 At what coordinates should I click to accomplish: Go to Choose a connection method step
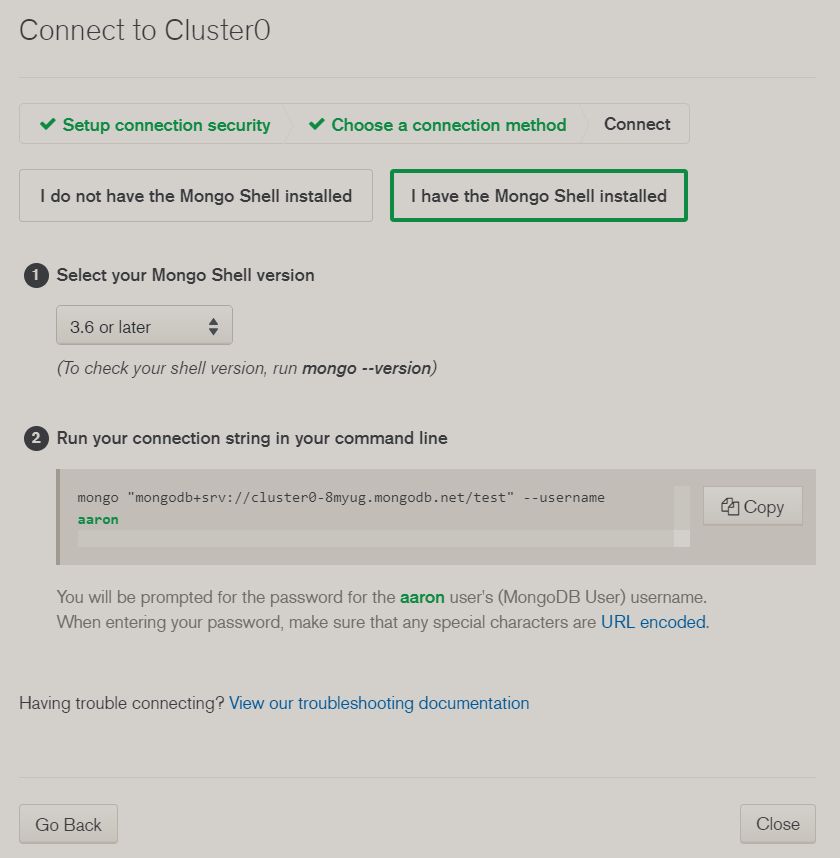click(x=448, y=125)
